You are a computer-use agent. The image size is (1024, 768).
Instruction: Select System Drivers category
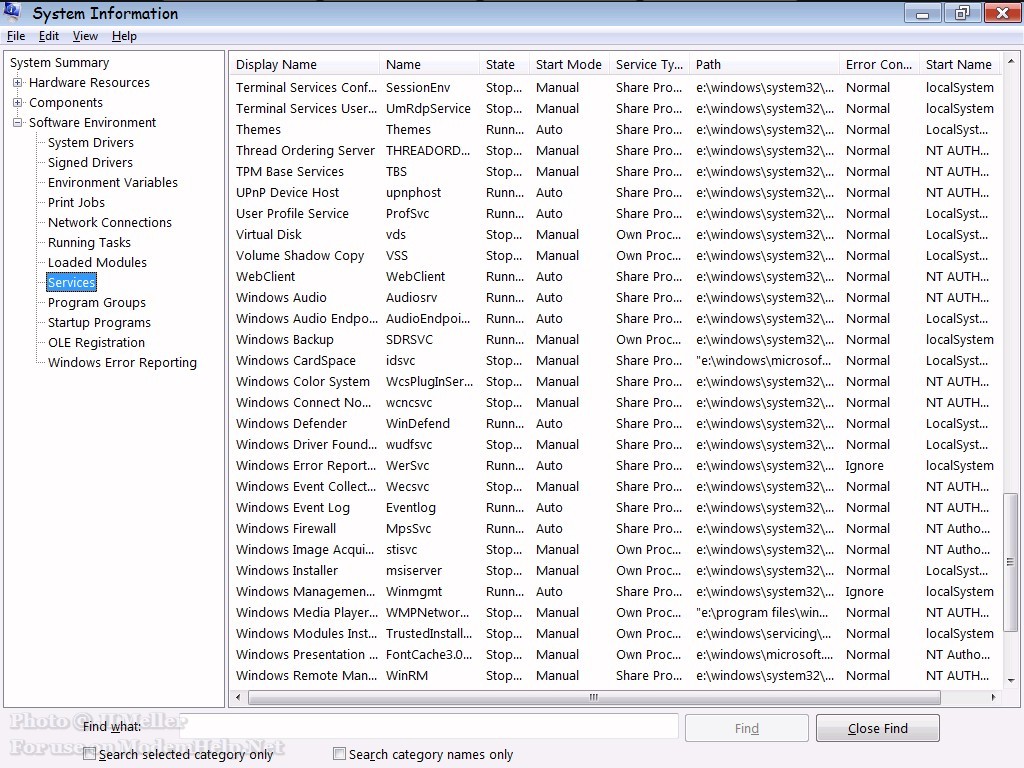(x=91, y=142)
